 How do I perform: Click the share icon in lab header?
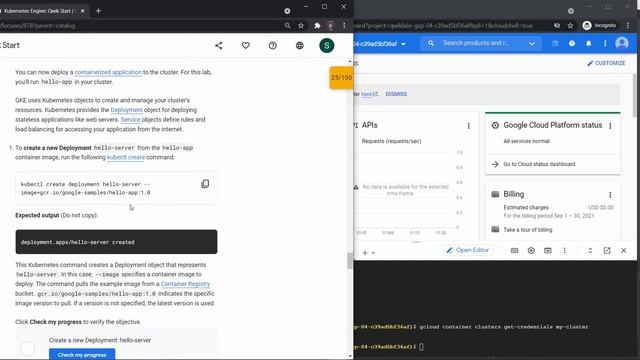click(x=219, y=45)
